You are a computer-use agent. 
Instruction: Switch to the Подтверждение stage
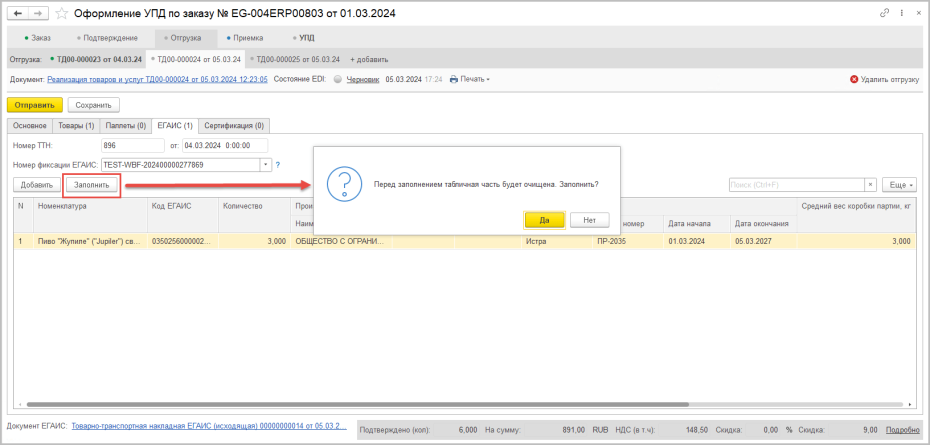pyautogui.click(x=107, y=38)
